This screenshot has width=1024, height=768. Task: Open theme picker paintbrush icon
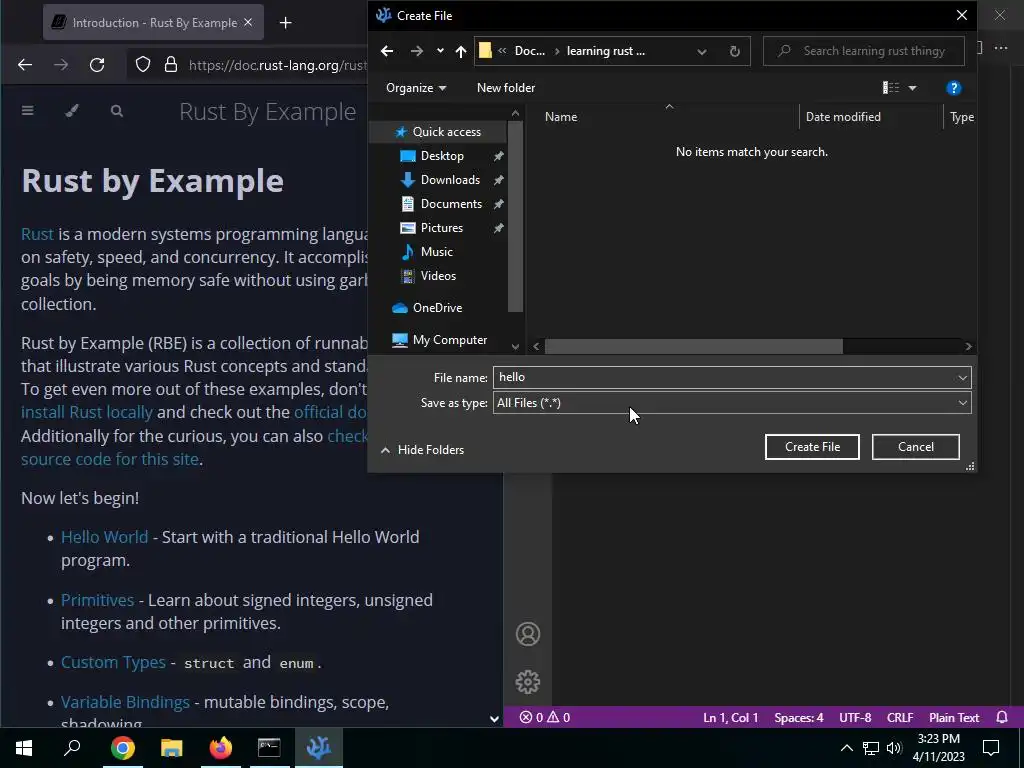[72, 111]
